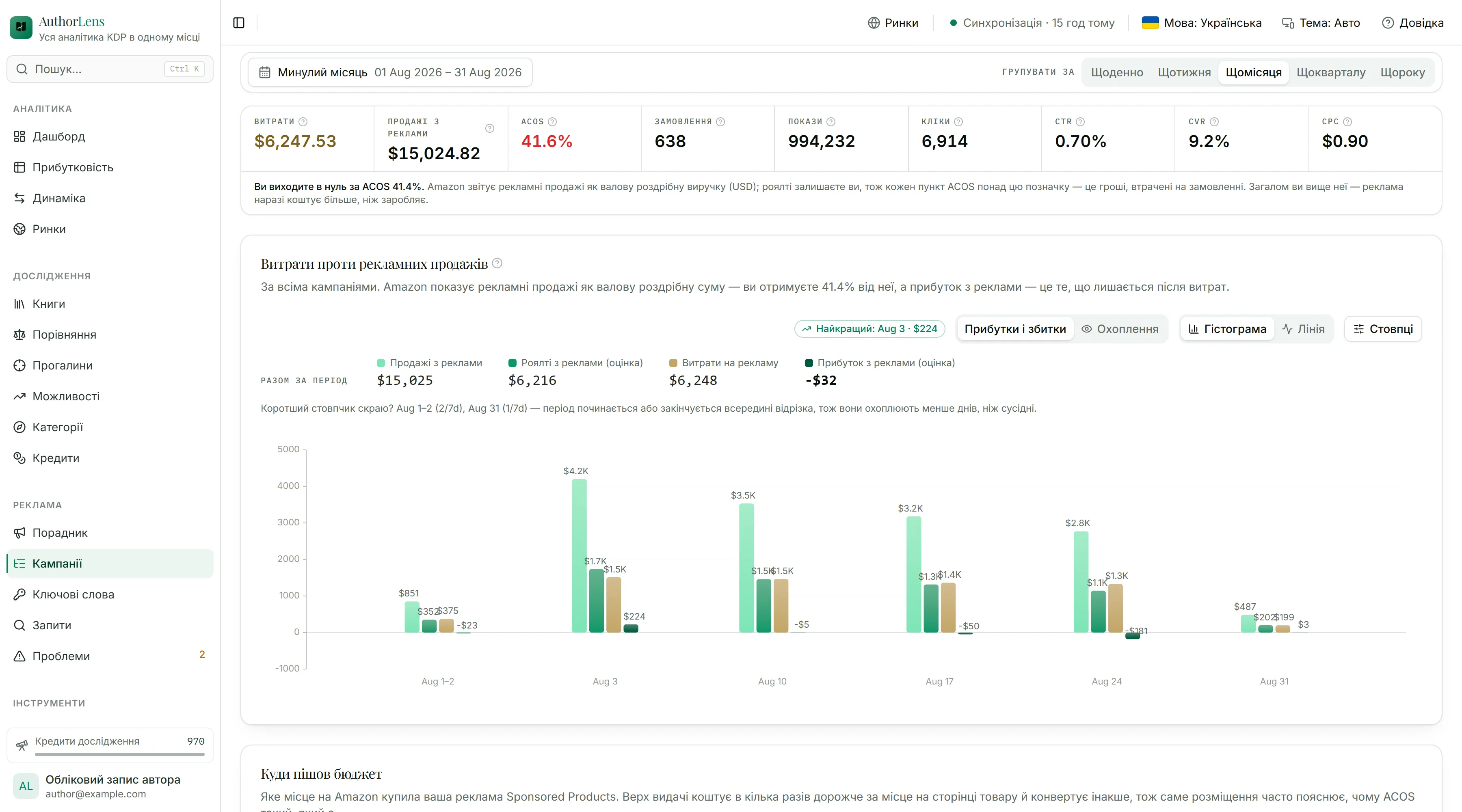1462x812 pixels.
Task: Group data by Щокварталу
Action: 1330,72
